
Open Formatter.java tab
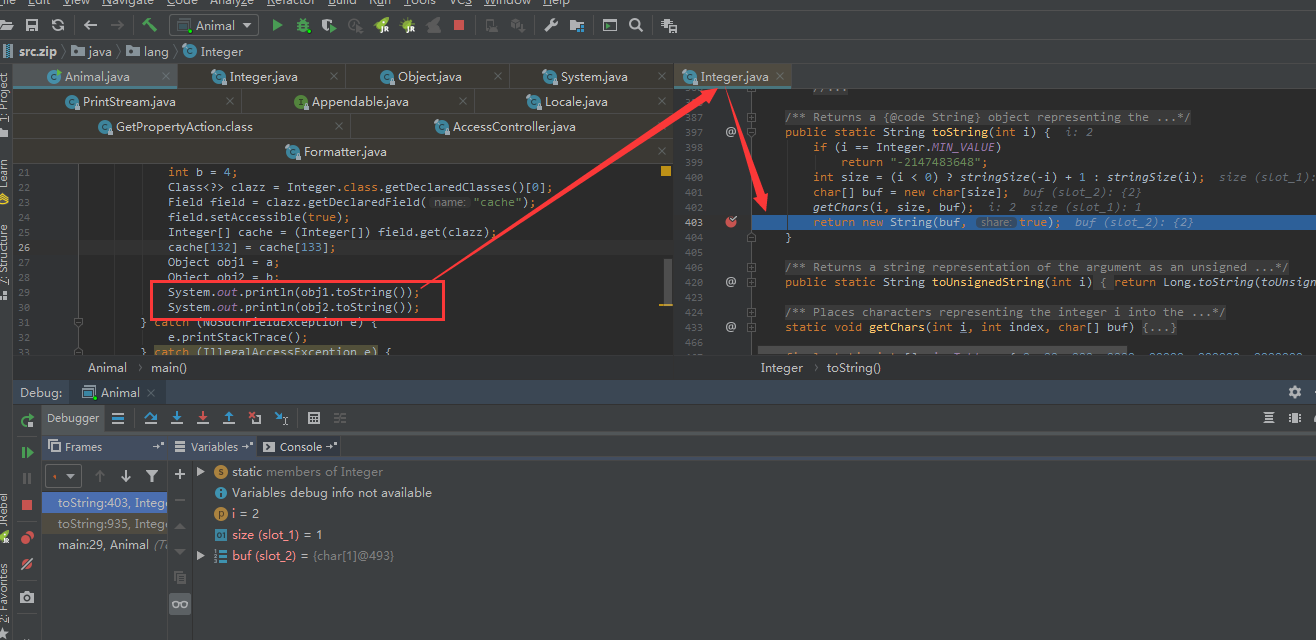point(345,151)
